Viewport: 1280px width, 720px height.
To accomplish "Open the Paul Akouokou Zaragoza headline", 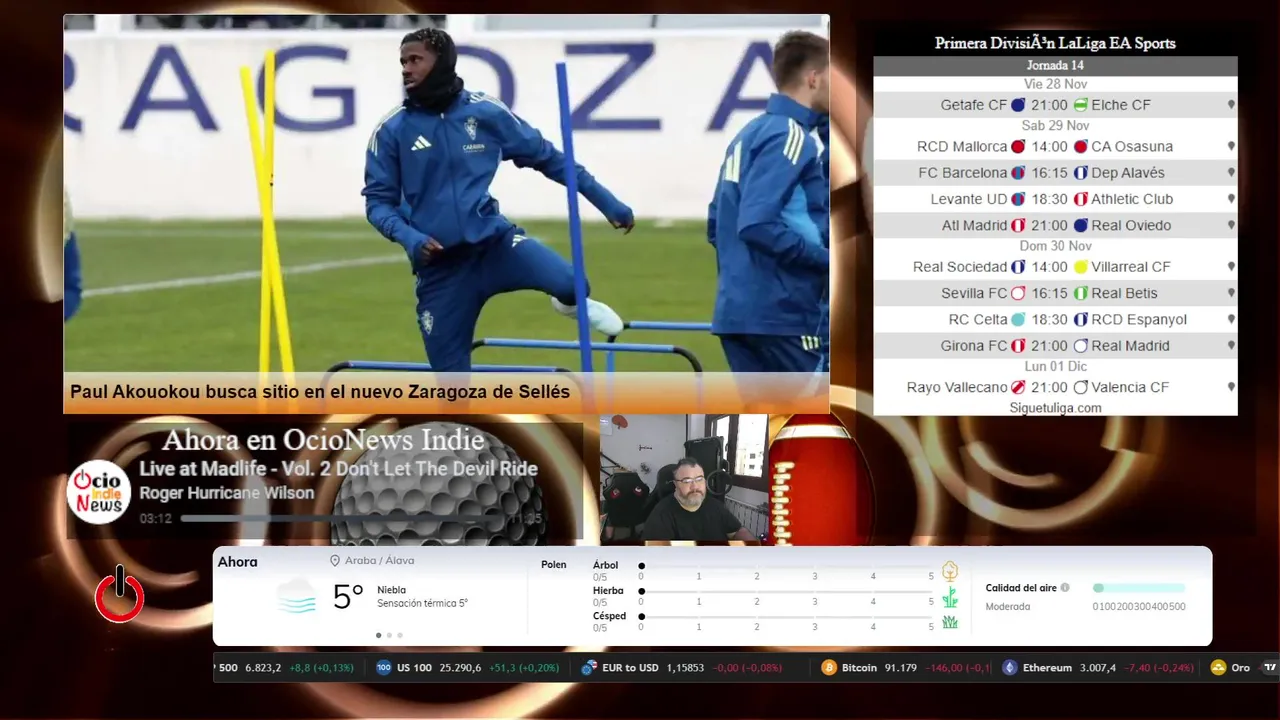I will [320, 392].
